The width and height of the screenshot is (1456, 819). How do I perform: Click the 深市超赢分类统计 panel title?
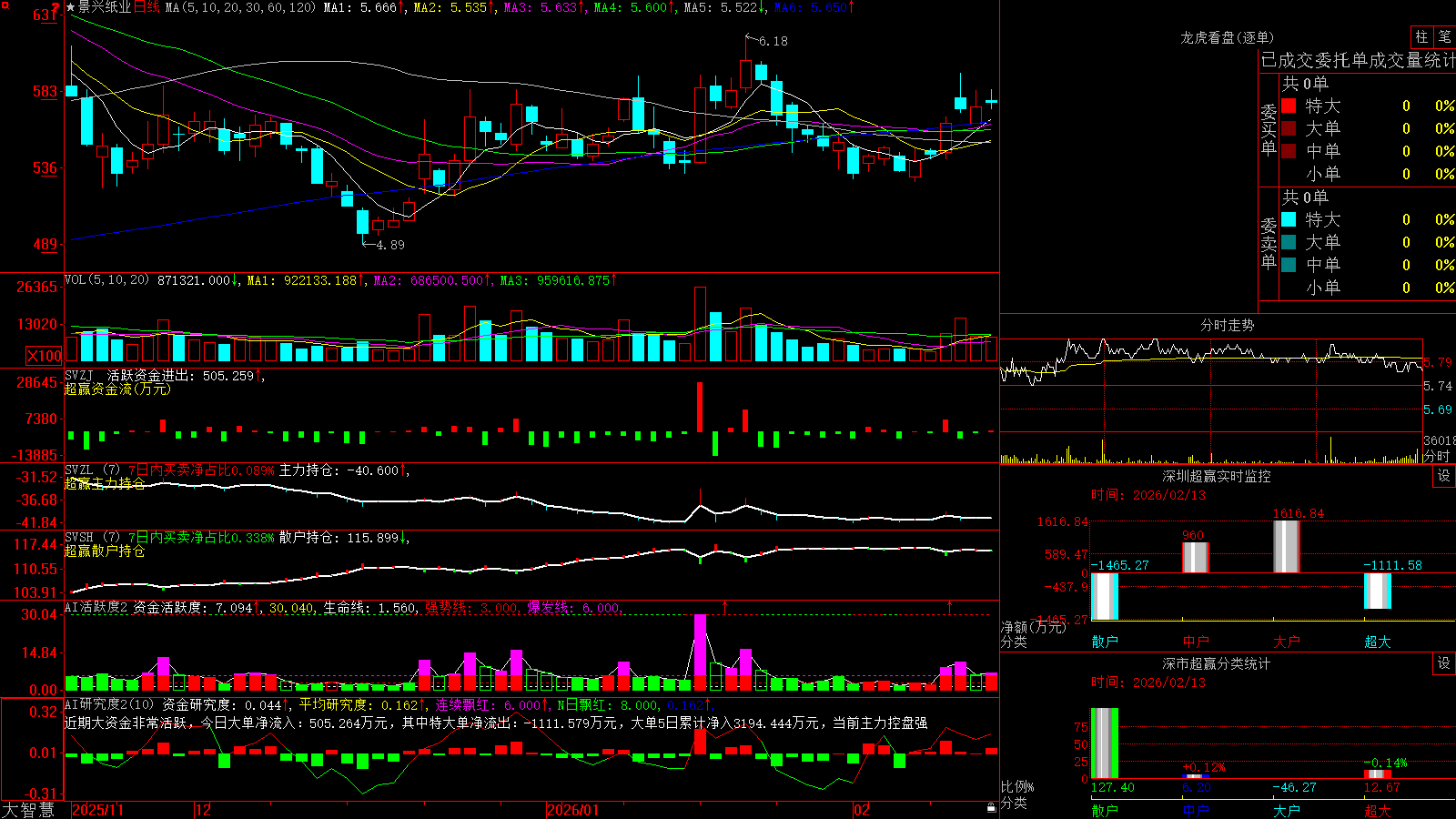[1216, 663]
